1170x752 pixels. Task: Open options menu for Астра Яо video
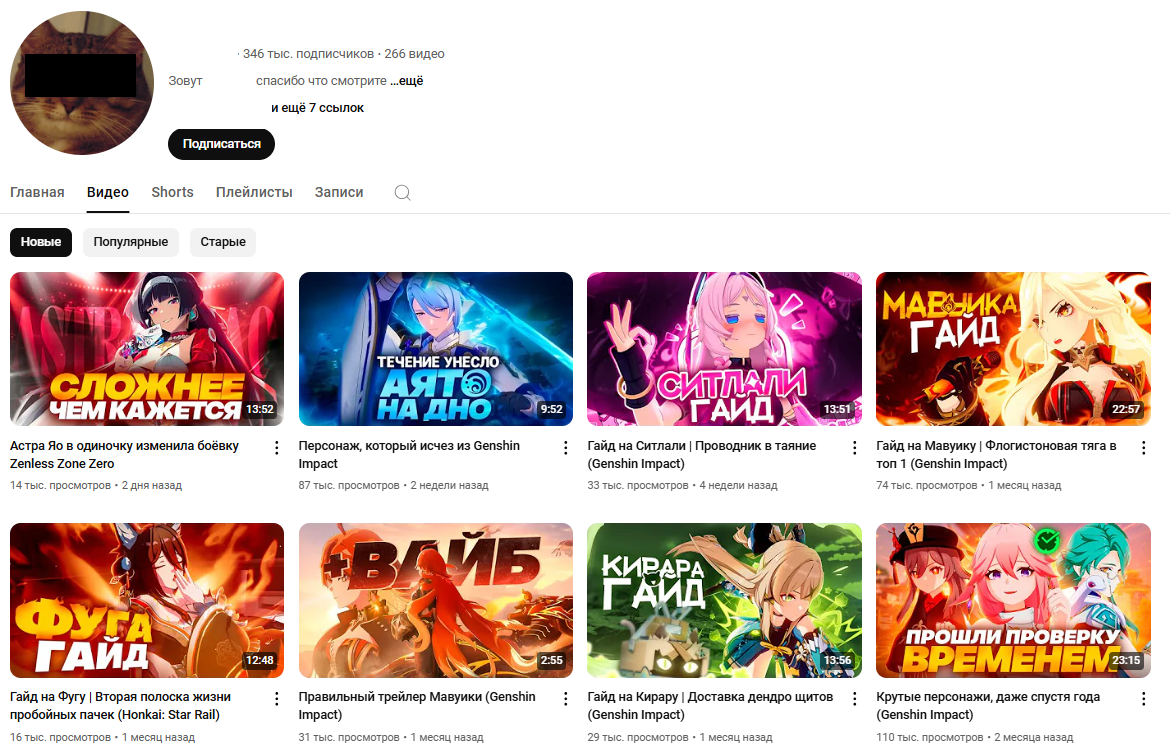pos(276,448)
